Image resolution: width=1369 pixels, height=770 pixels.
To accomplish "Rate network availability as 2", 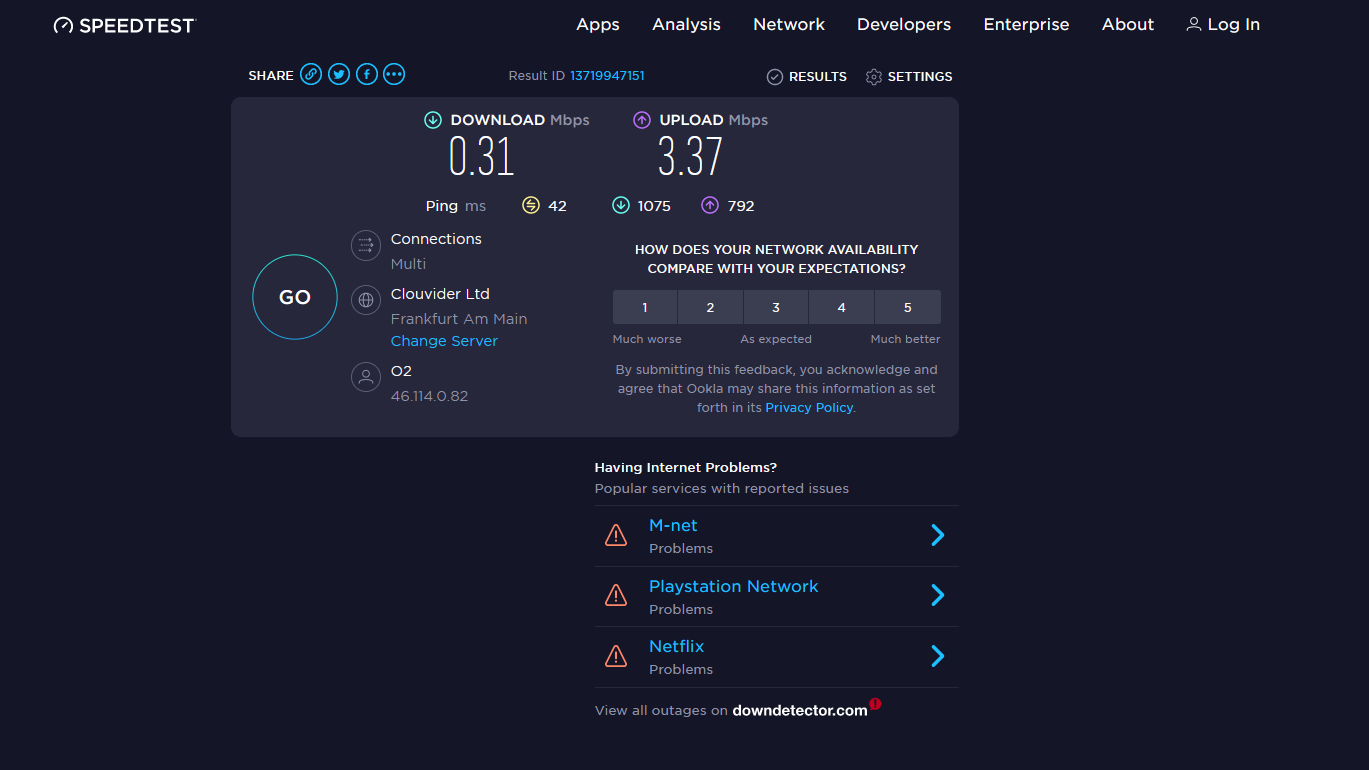I will (710, 307).
